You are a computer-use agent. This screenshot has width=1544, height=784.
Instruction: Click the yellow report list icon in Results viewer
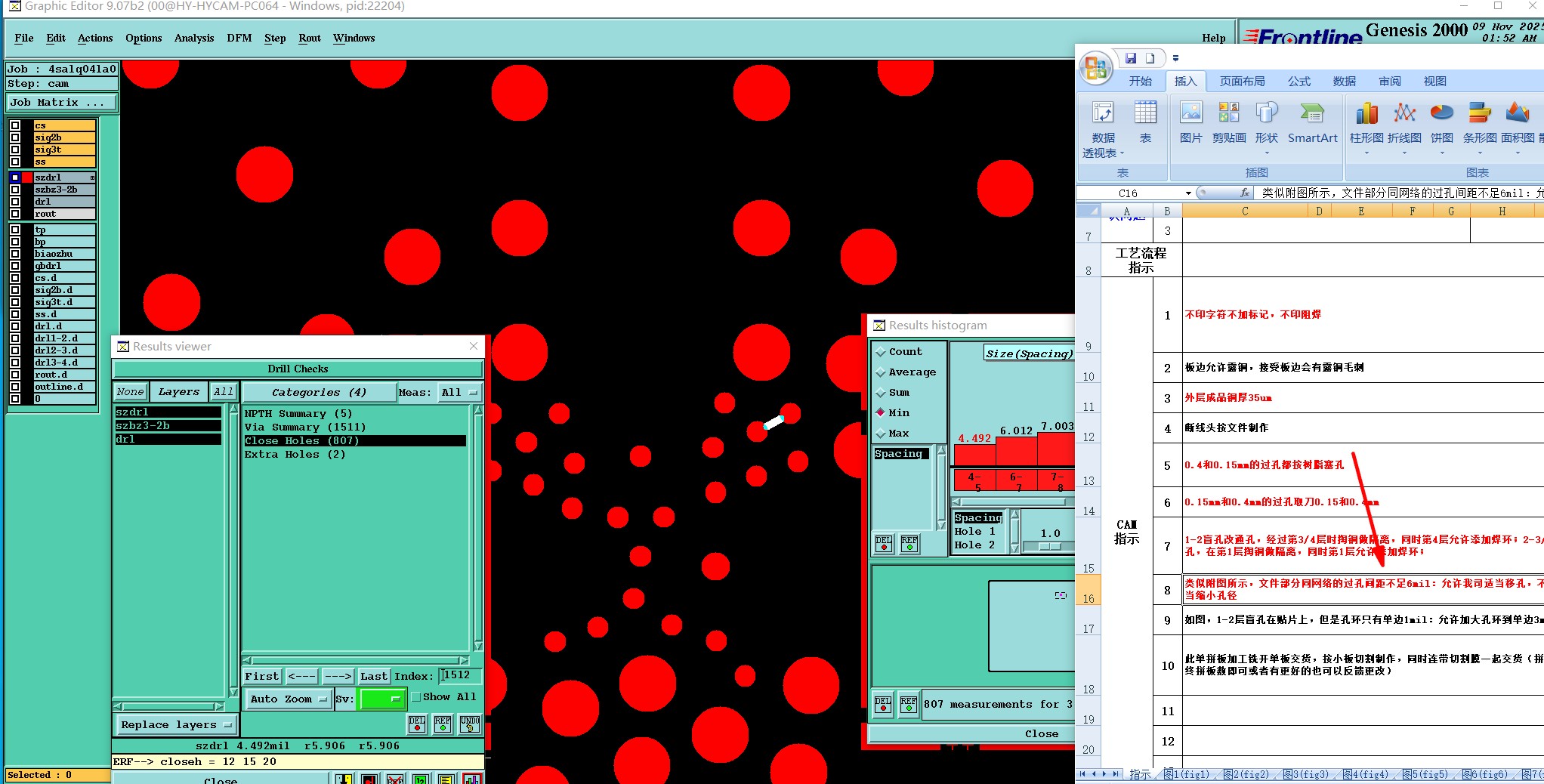[x=446, y=779]
